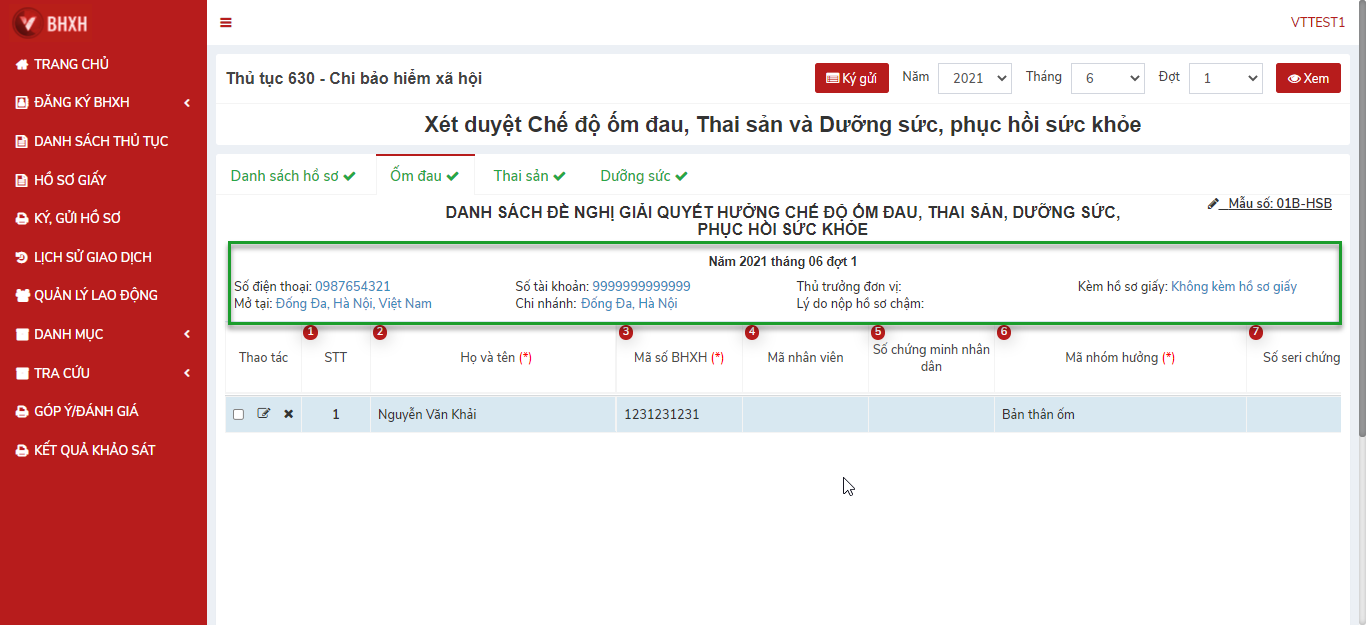Click the Số chứng minh nhân dân header

[931, 358]
